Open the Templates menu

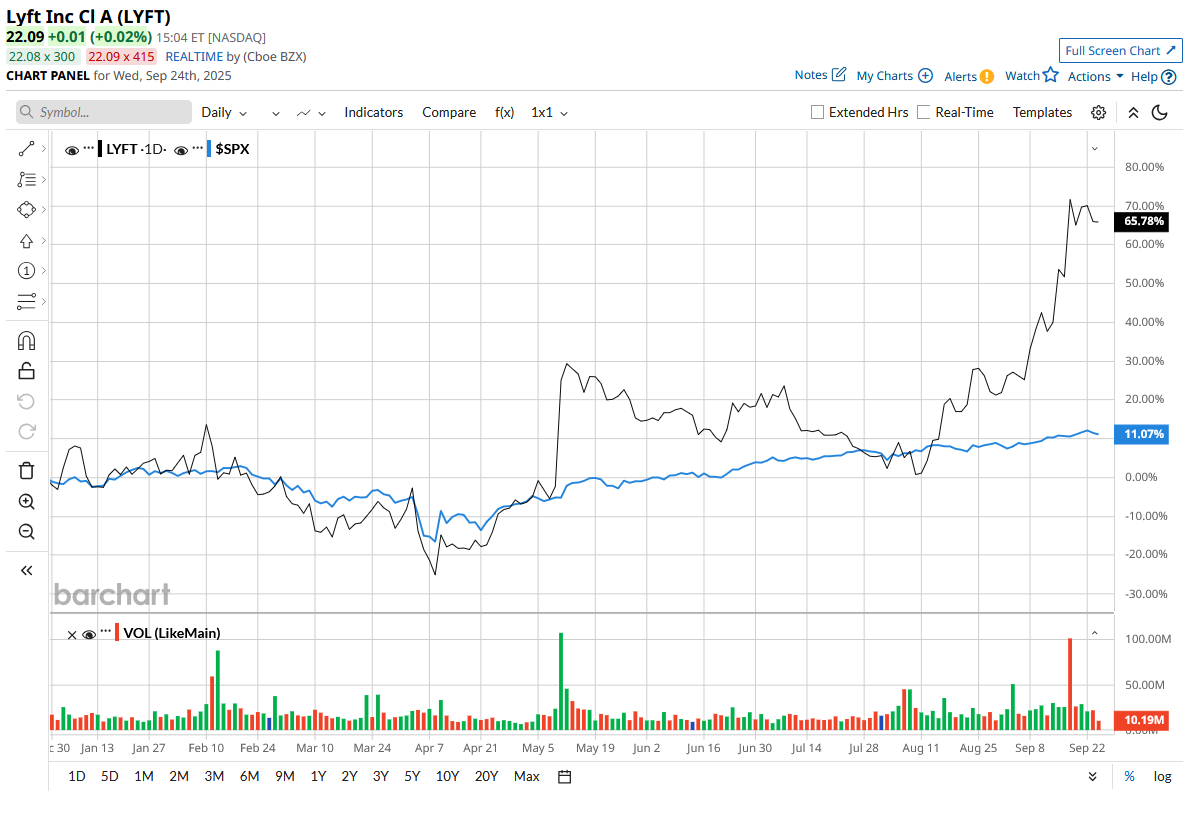click(1042, 112)
